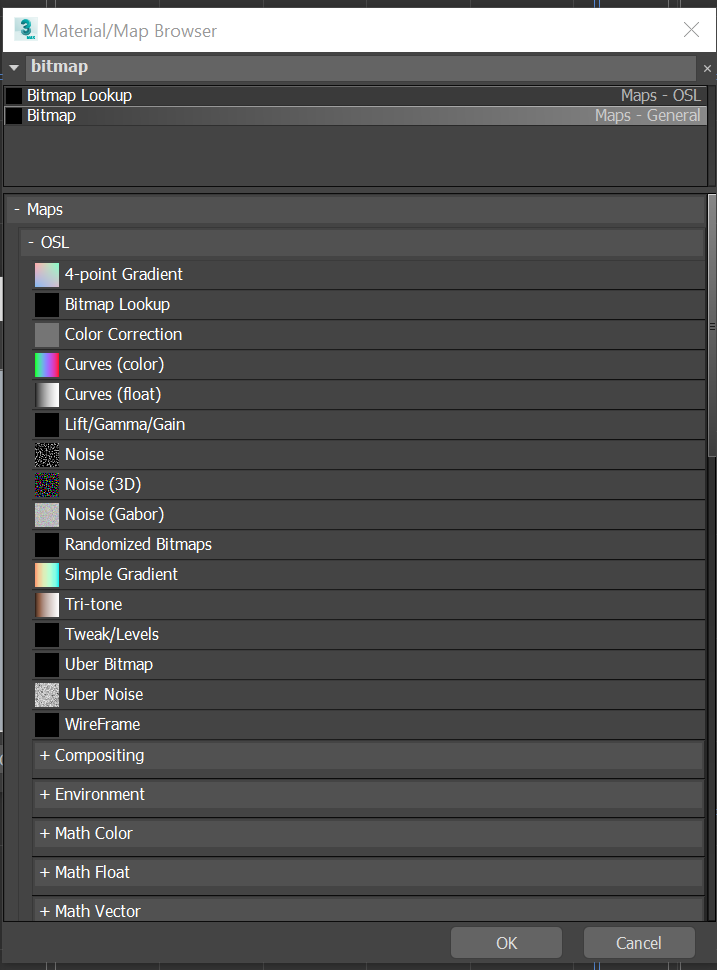Image resolution: width=717 pixels, height=970 pixels.
Task: Click into the bitmap search field
Action: [360, 68]
